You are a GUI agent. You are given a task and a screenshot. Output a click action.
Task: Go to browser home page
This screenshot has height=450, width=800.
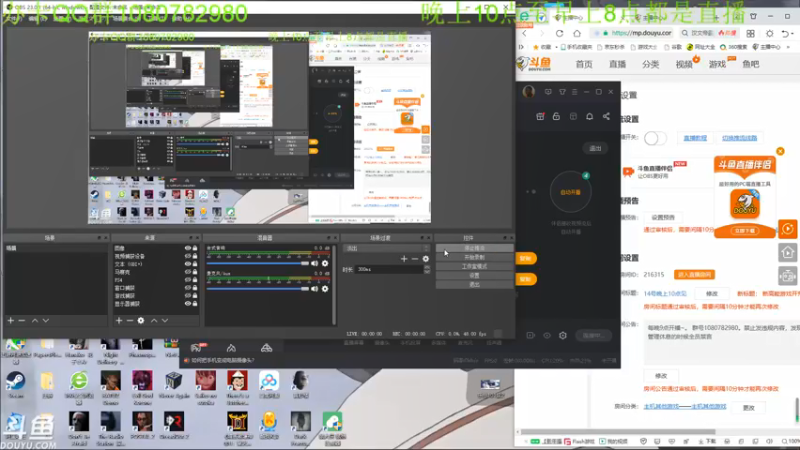coord(577,33)
